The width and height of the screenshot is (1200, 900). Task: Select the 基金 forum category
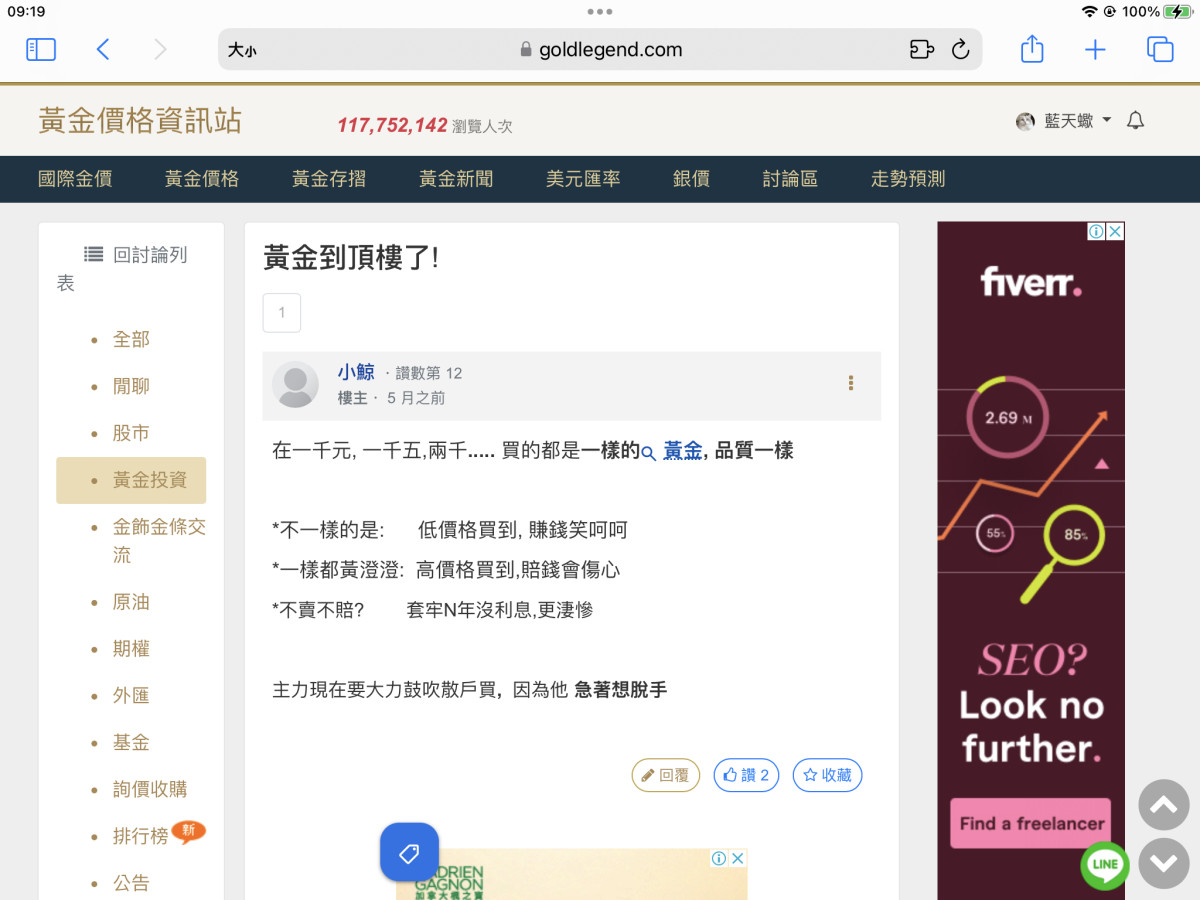coord(131,743)
